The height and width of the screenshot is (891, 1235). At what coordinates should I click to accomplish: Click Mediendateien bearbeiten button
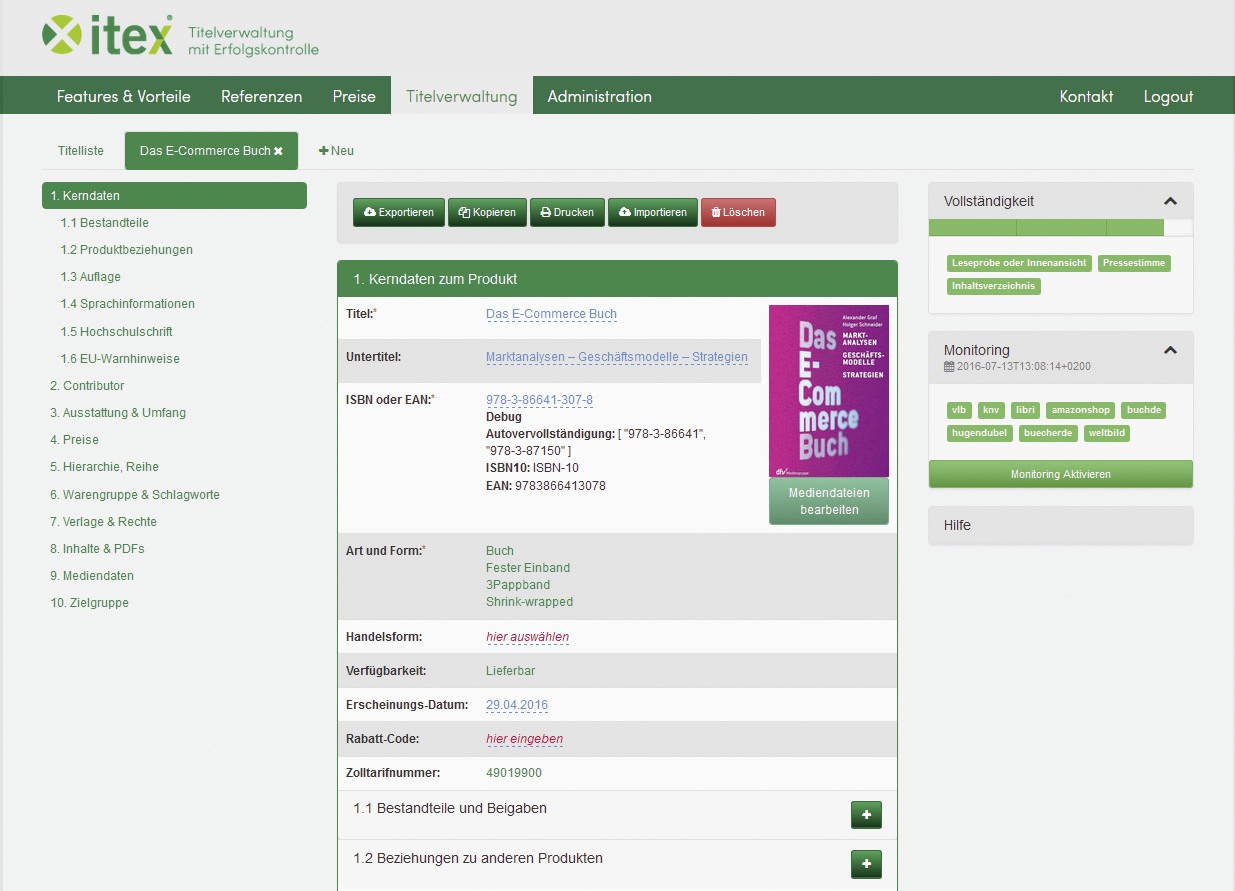tap(828, 501)
